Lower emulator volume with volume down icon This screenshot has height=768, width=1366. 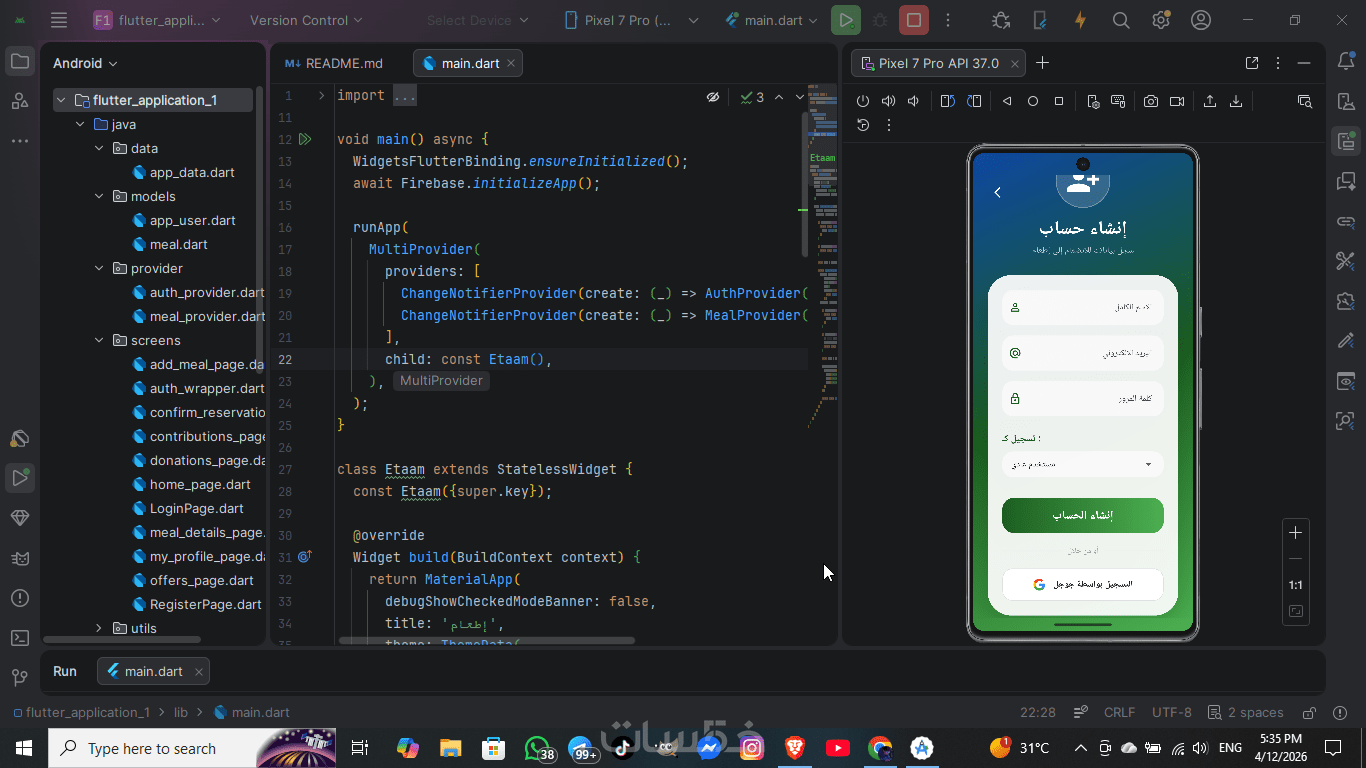click(x=913, y=101)
